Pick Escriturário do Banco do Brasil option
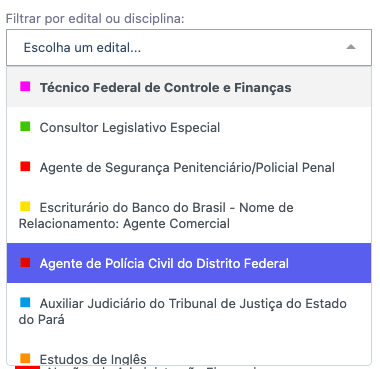380x369 pixels. (189, 215)
